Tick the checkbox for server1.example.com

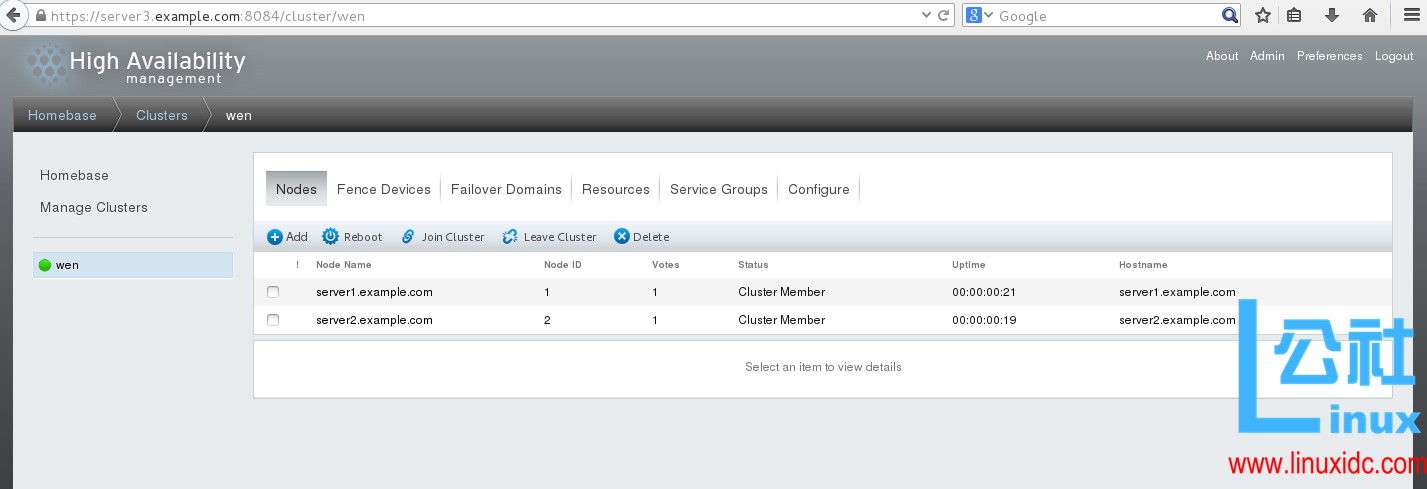pos(273,292)
